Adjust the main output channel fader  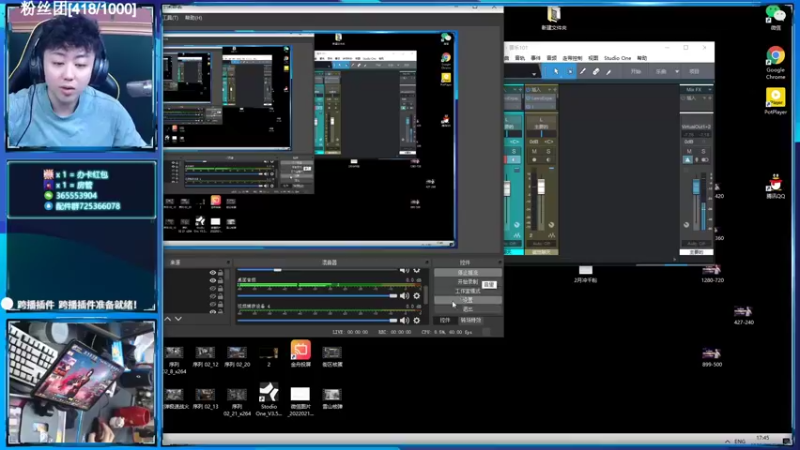pos(696,187)
